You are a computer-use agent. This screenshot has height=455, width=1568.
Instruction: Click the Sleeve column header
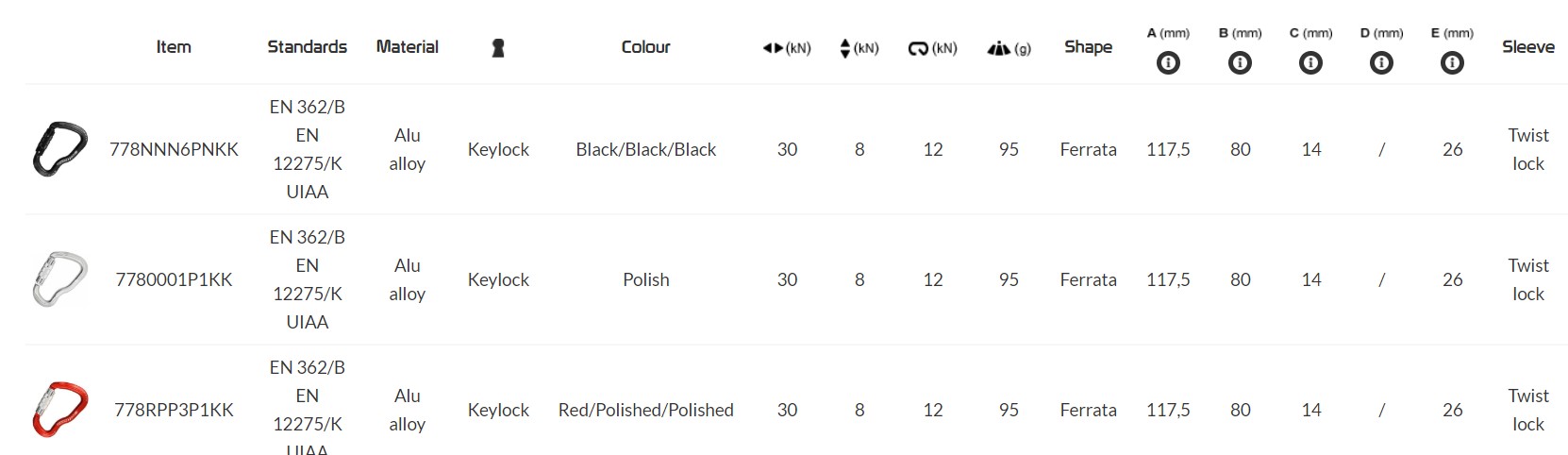point(1527,47)
